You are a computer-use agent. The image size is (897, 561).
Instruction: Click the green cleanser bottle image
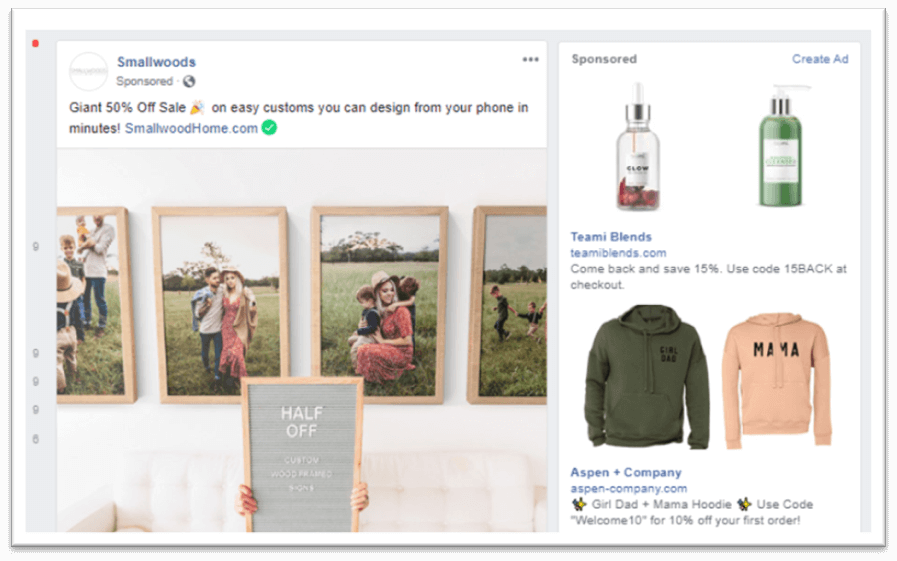click(x=780, y=146)
